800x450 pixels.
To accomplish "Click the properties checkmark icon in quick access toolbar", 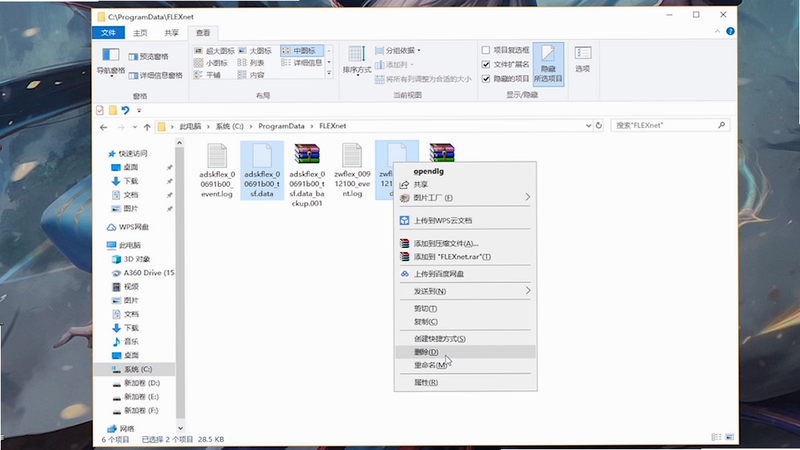I will [100, 110].
